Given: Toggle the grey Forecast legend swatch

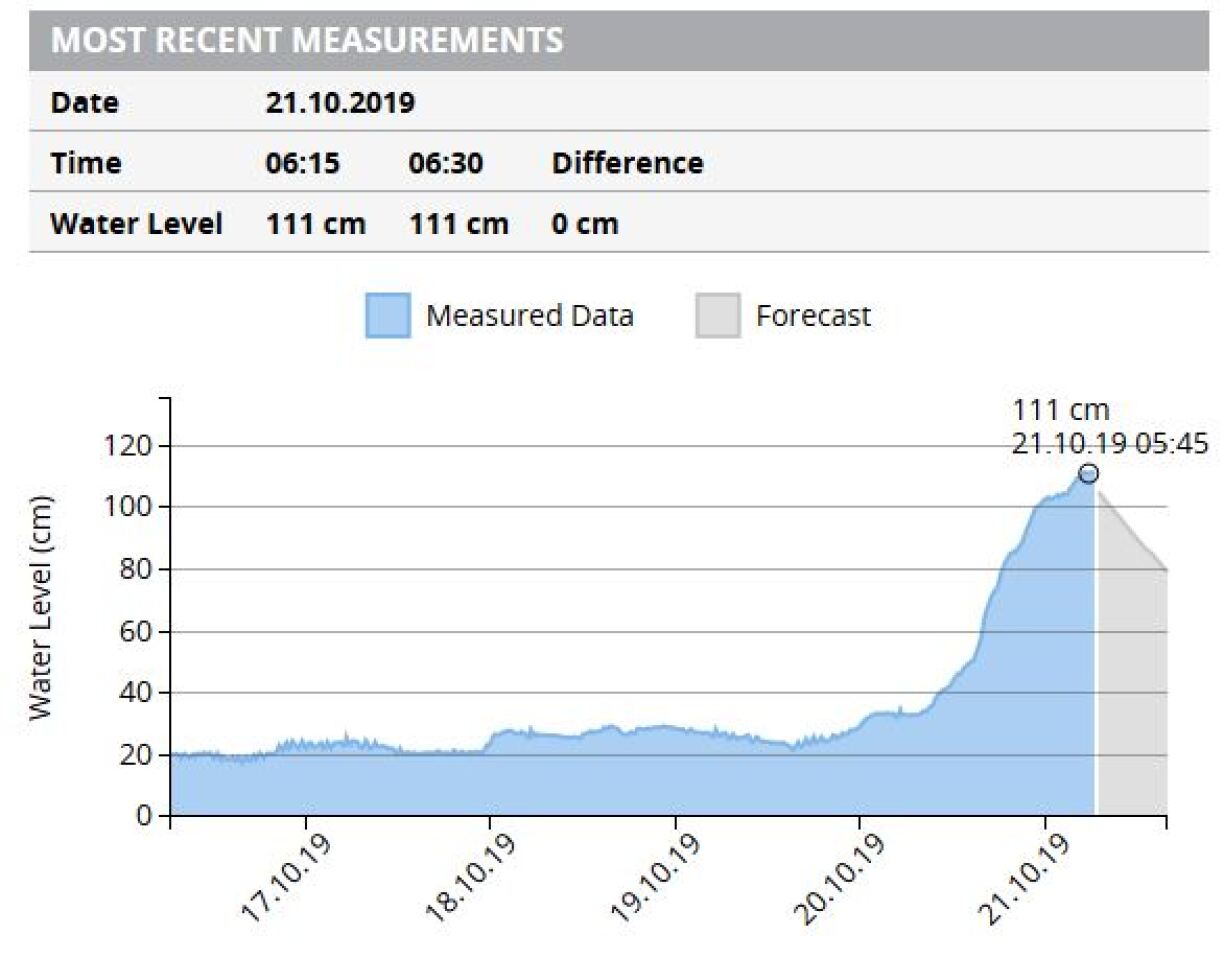Looking at the screenshot, I should (717, 316).
